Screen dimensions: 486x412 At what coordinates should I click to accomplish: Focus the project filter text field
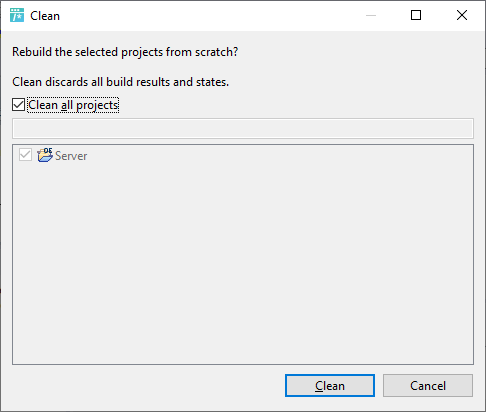tap(243, 128)
